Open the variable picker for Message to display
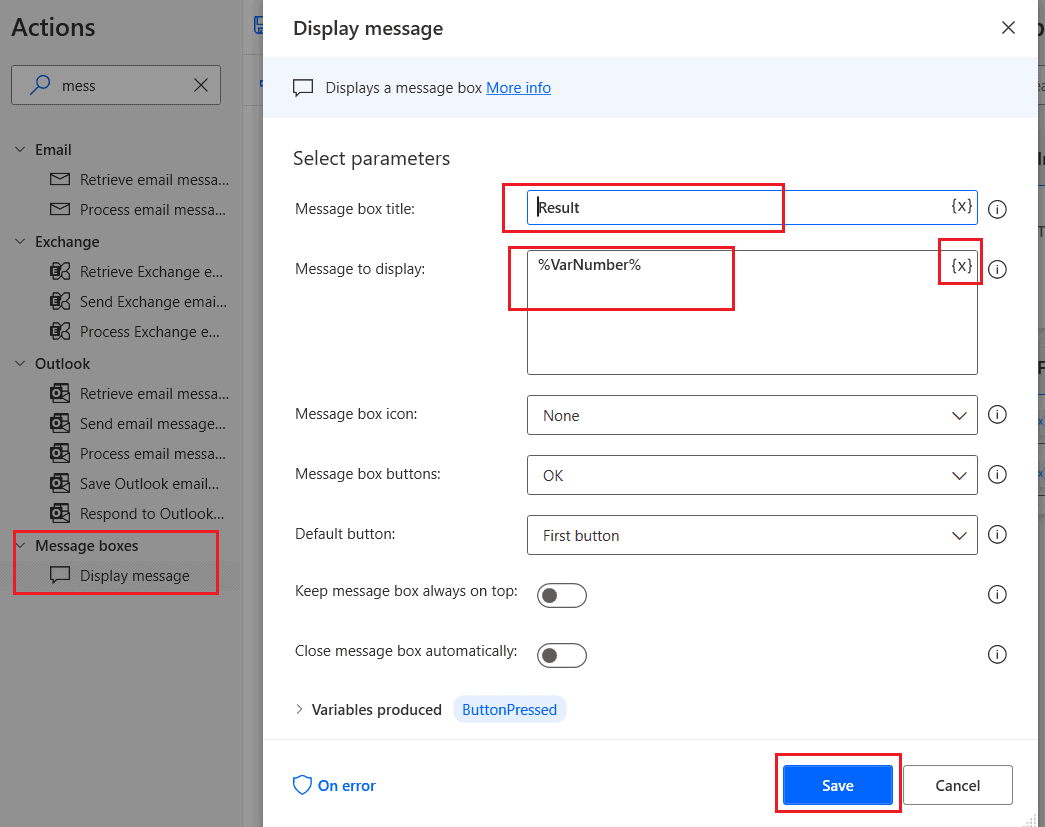The height and width of the screenshot is (827, 1045). (960, 264)
